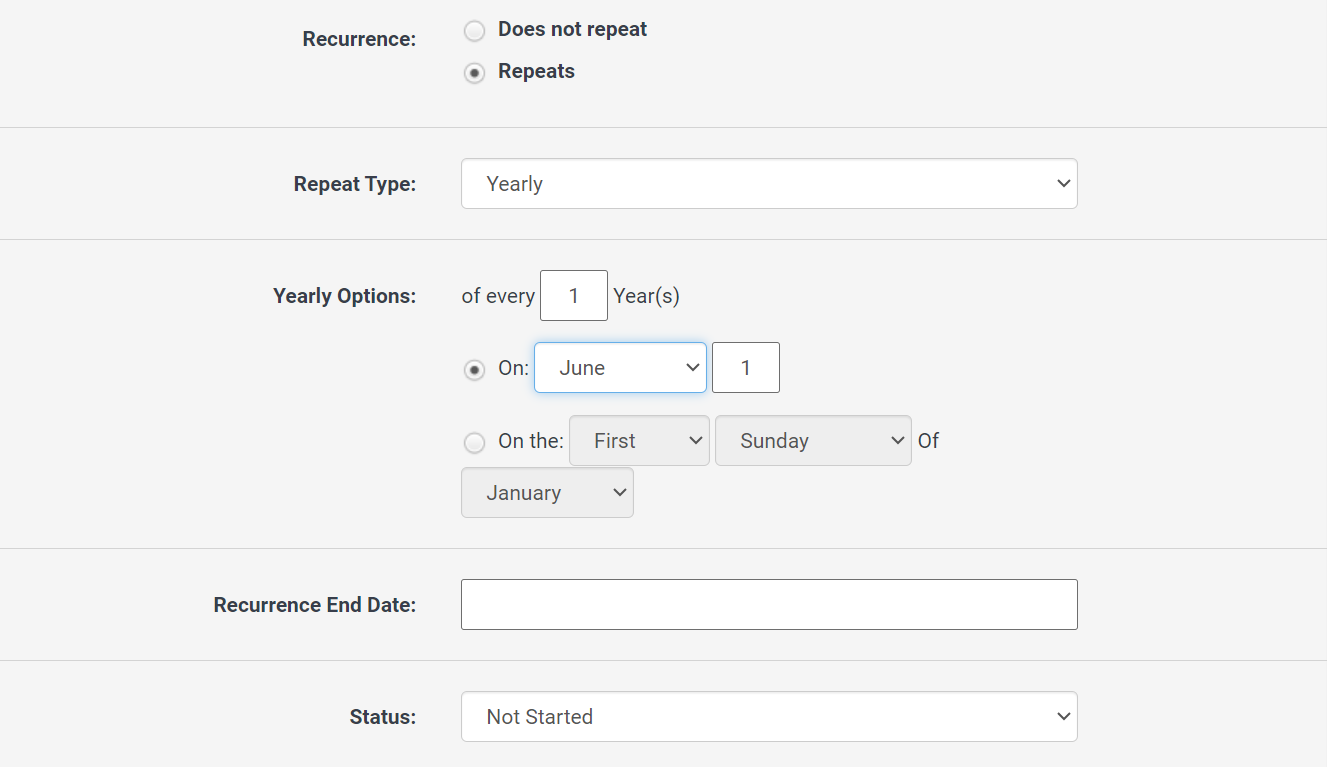Click the 'Year(s)' text
The image size is (1327, 767).
click(x=647, y=296)
